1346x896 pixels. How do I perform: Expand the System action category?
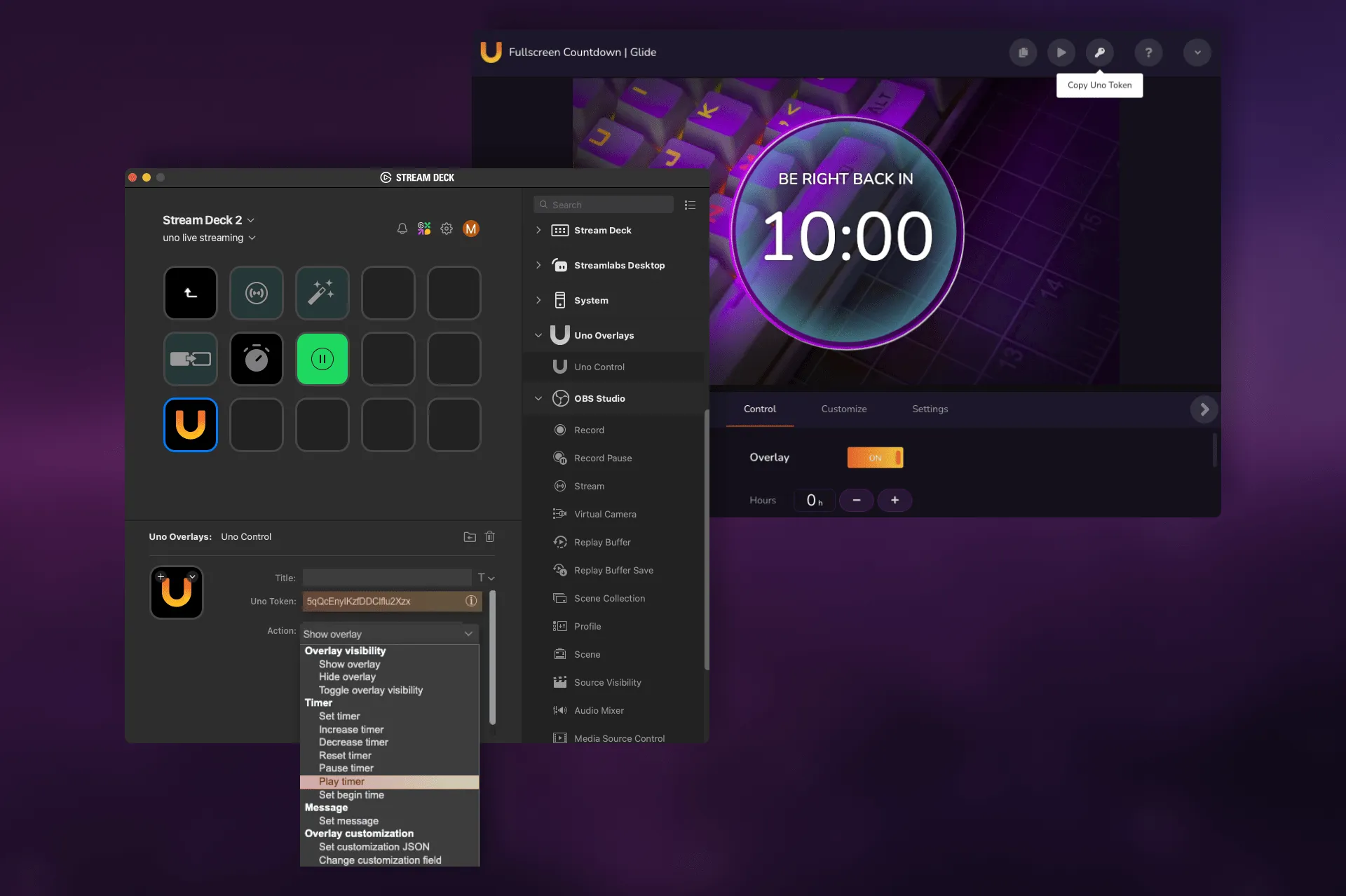(x=538, y=300)
